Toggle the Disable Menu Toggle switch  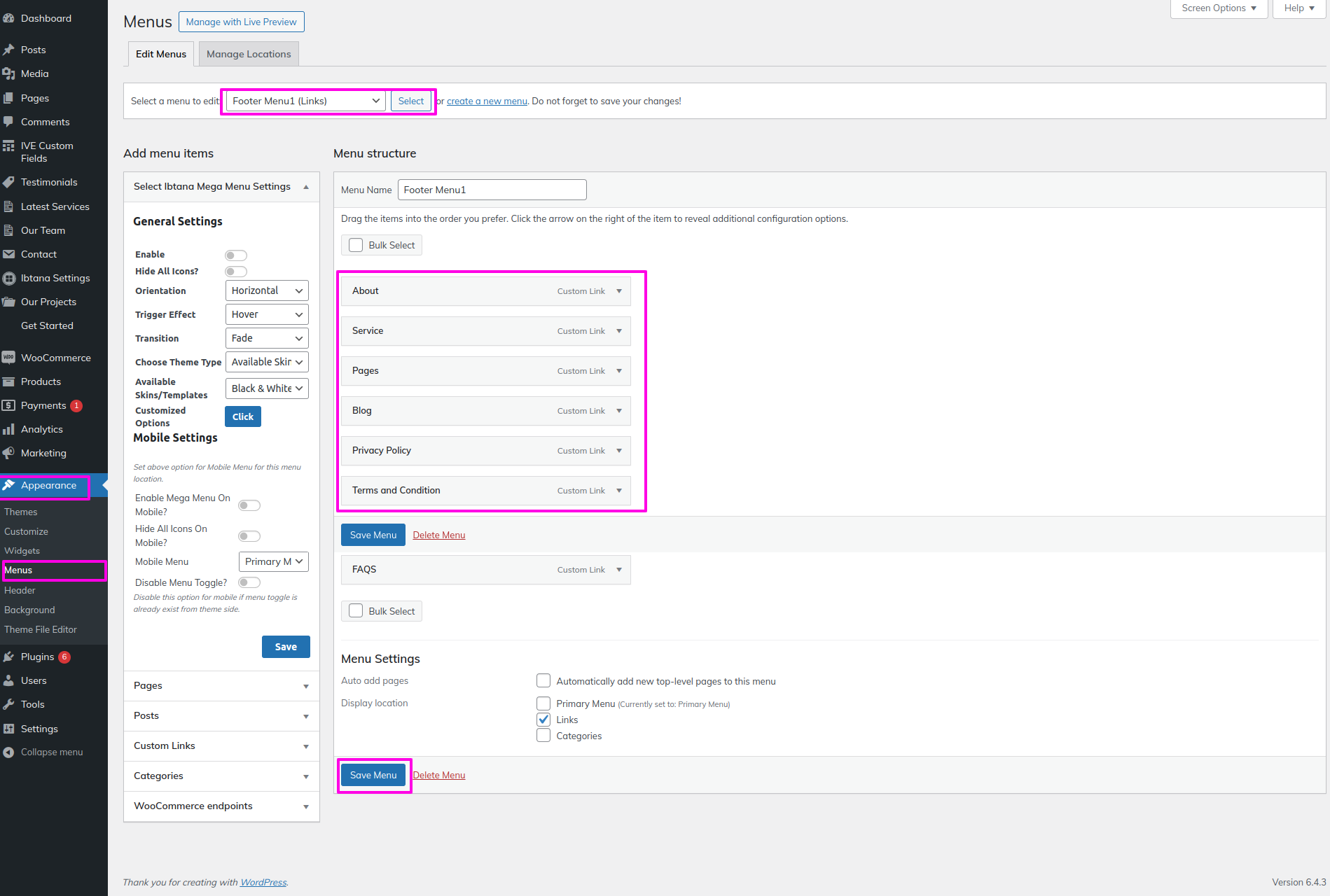tap(249, 582)
